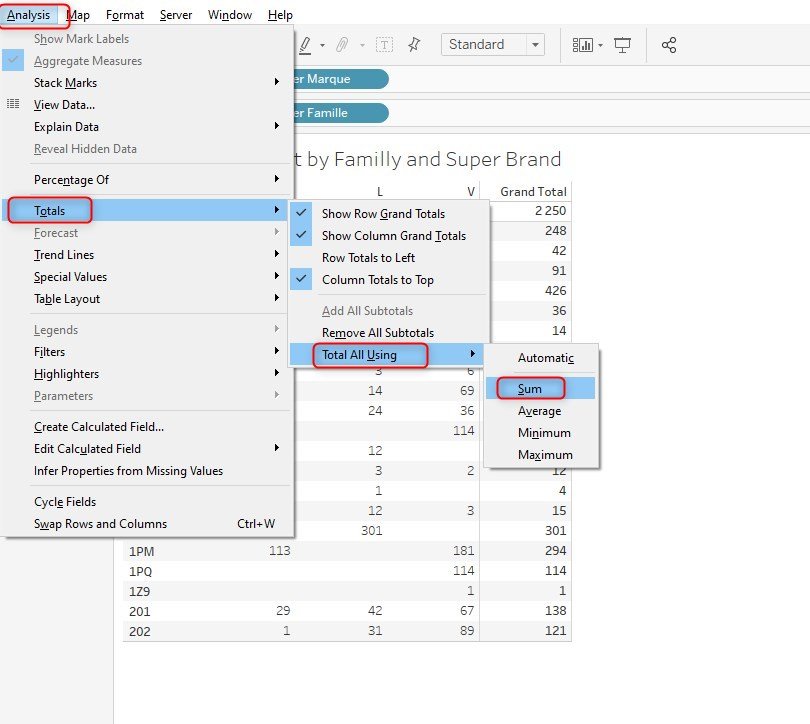Click the Famille pill on shelf
The width and height of the screenshot is (810, 724).
341,113
